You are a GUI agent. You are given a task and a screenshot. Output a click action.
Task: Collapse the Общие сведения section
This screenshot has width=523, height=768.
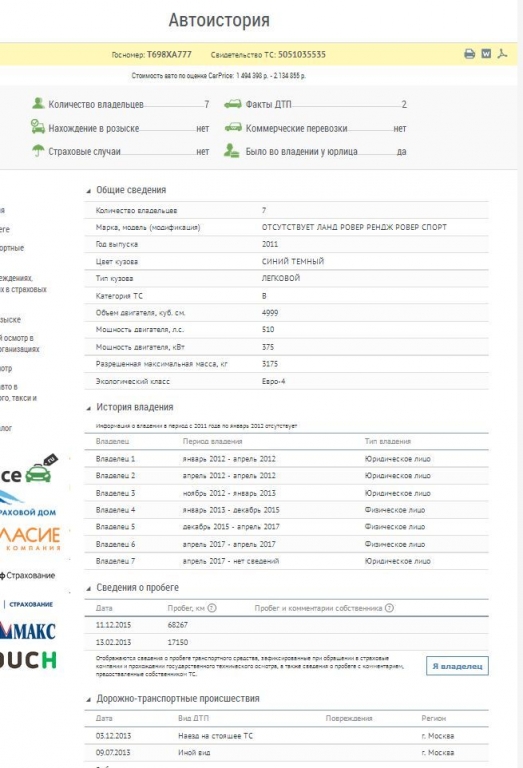coord(89,191)
